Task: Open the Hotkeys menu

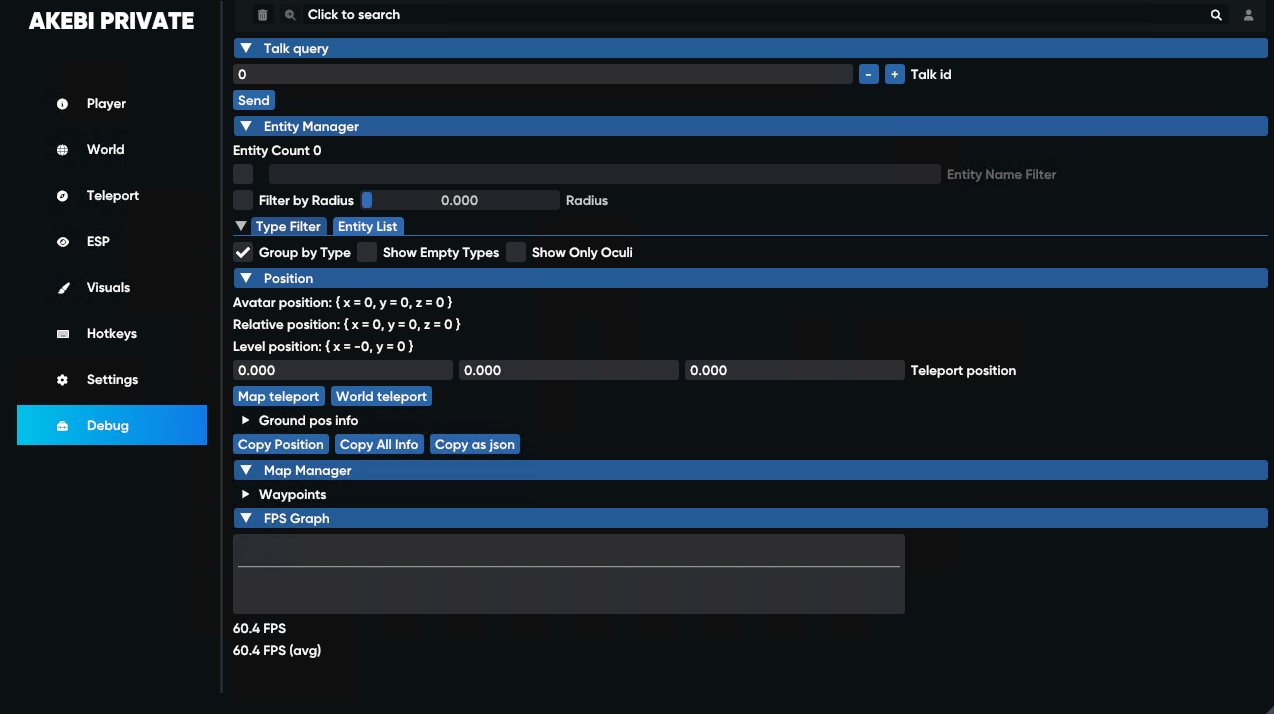Action: 112,334
